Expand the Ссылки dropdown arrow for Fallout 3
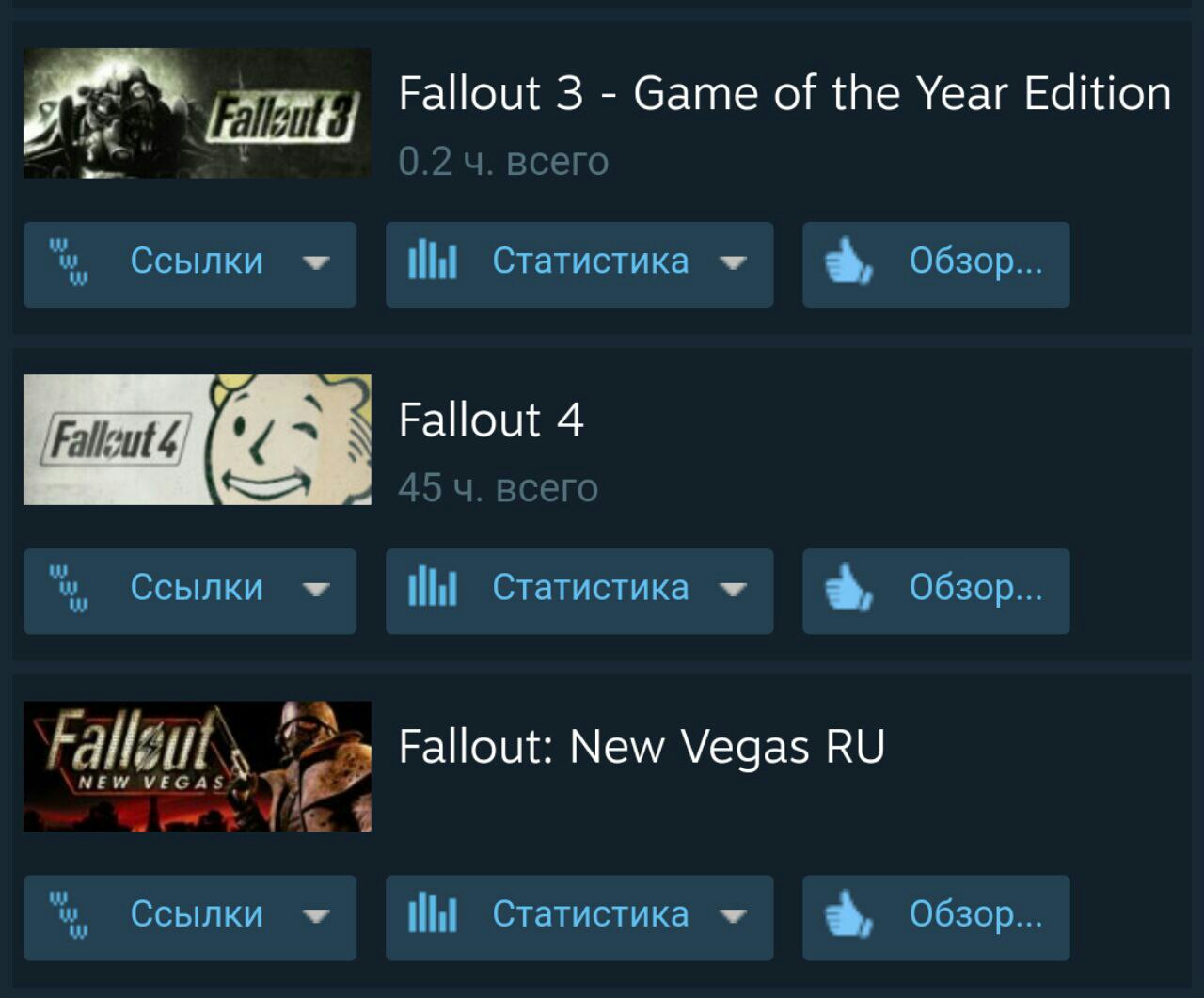This screenshot has width=1204, height=998. coord(316,262)
